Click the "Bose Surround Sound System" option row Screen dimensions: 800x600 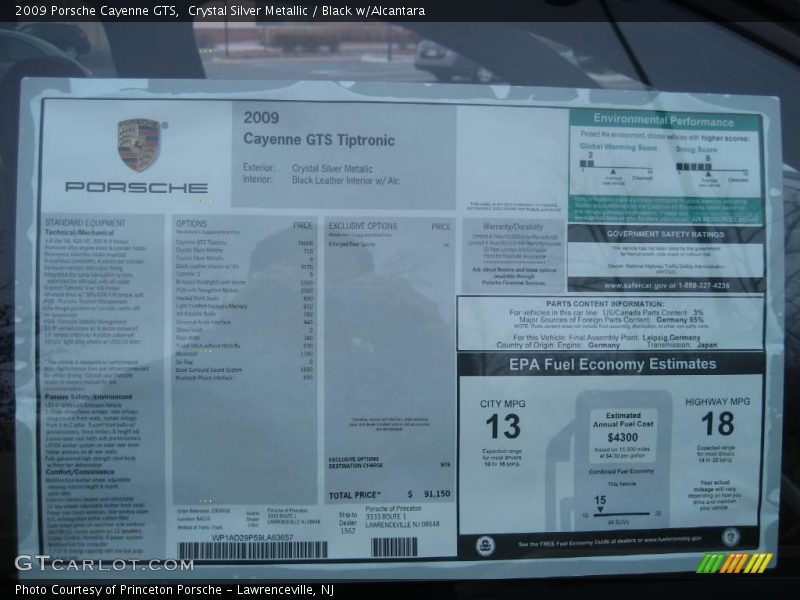coord(244,370)
